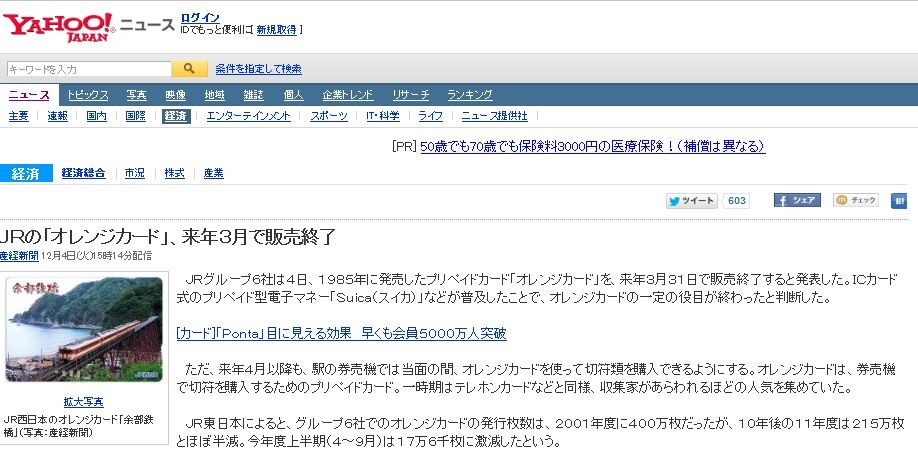Open the 速報 category

point(57,116)
